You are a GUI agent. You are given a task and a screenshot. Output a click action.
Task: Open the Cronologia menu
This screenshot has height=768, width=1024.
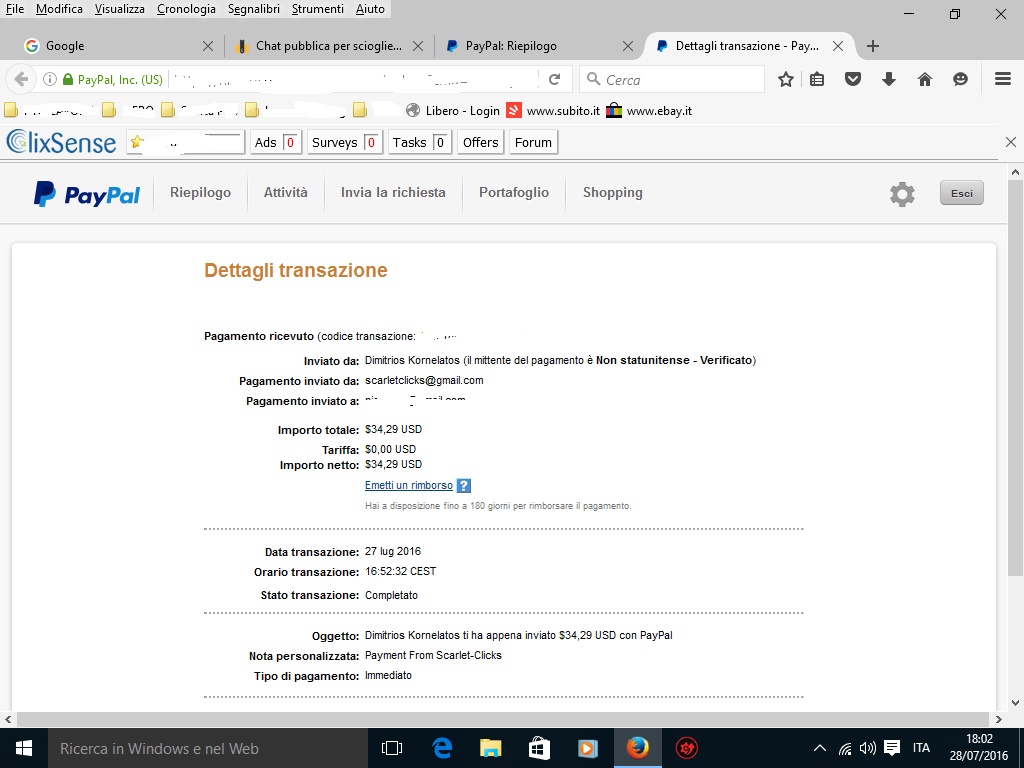click(x=186, y=9)
